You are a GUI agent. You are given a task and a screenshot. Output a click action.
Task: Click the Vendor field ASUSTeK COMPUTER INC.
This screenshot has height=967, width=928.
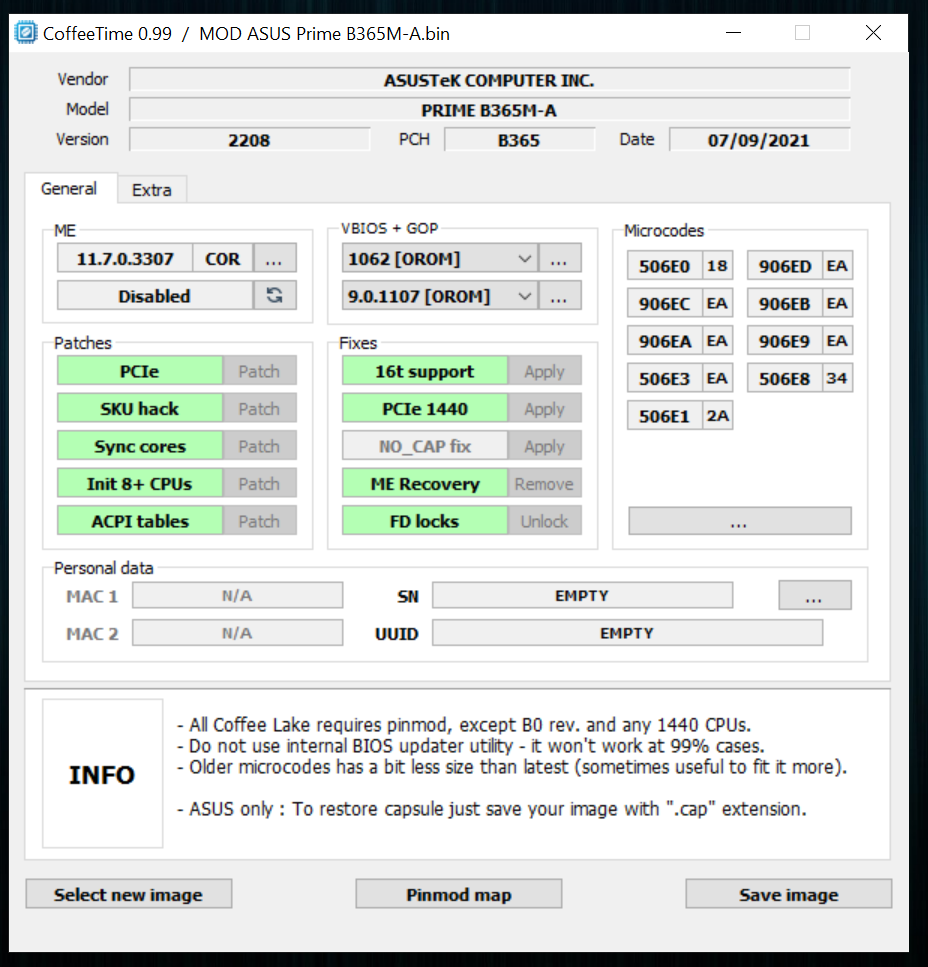coord(490,80)
